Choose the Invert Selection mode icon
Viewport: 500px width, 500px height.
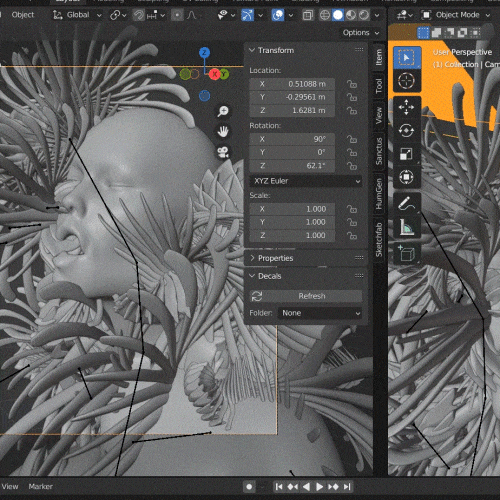[x=462, y=33]
